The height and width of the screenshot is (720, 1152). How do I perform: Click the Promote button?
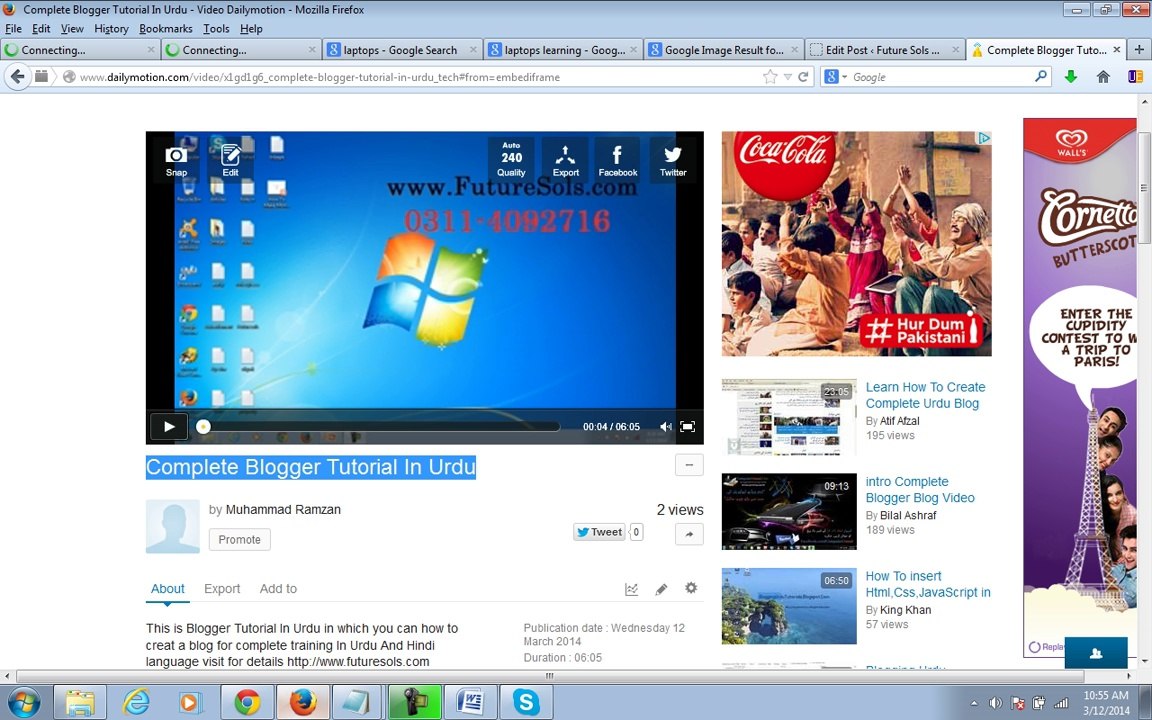240,539
